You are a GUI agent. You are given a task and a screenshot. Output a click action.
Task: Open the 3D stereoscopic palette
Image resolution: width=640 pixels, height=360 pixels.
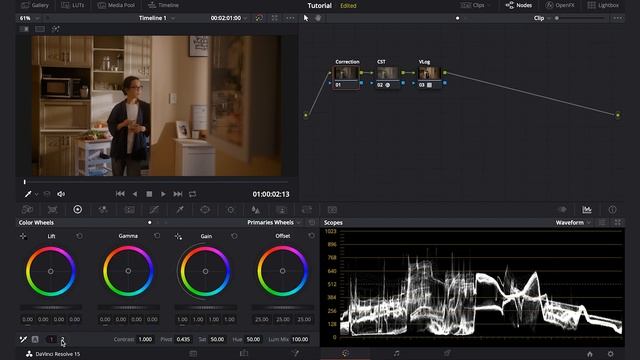(332, 209)
